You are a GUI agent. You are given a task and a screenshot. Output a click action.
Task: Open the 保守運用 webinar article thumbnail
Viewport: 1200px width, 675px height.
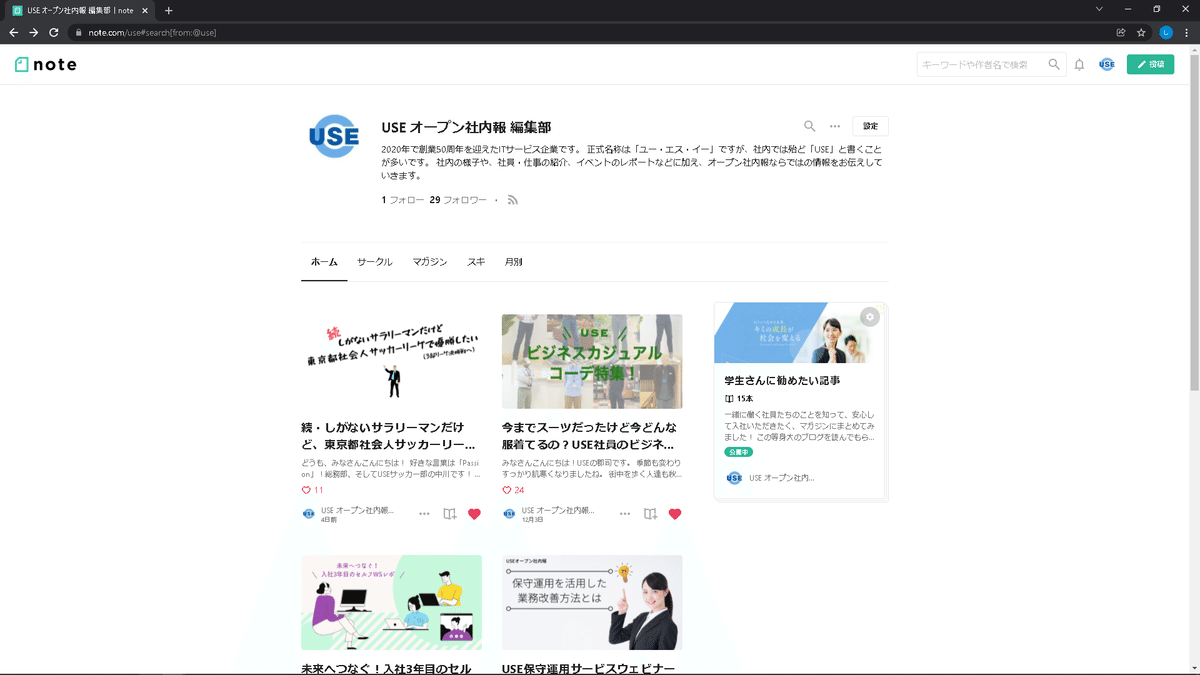(592, 603)
